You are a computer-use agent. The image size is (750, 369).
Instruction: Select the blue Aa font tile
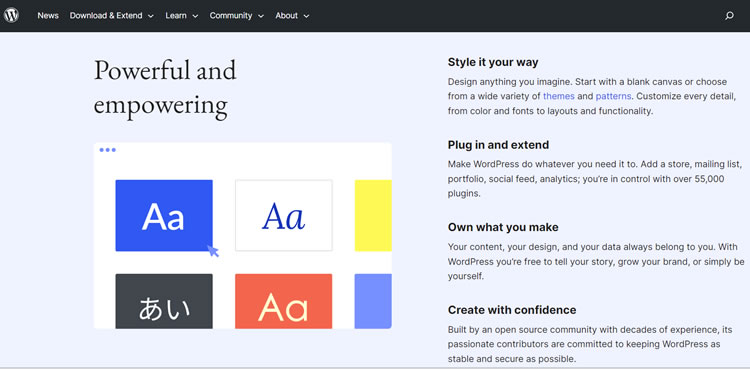coord(164,215)
